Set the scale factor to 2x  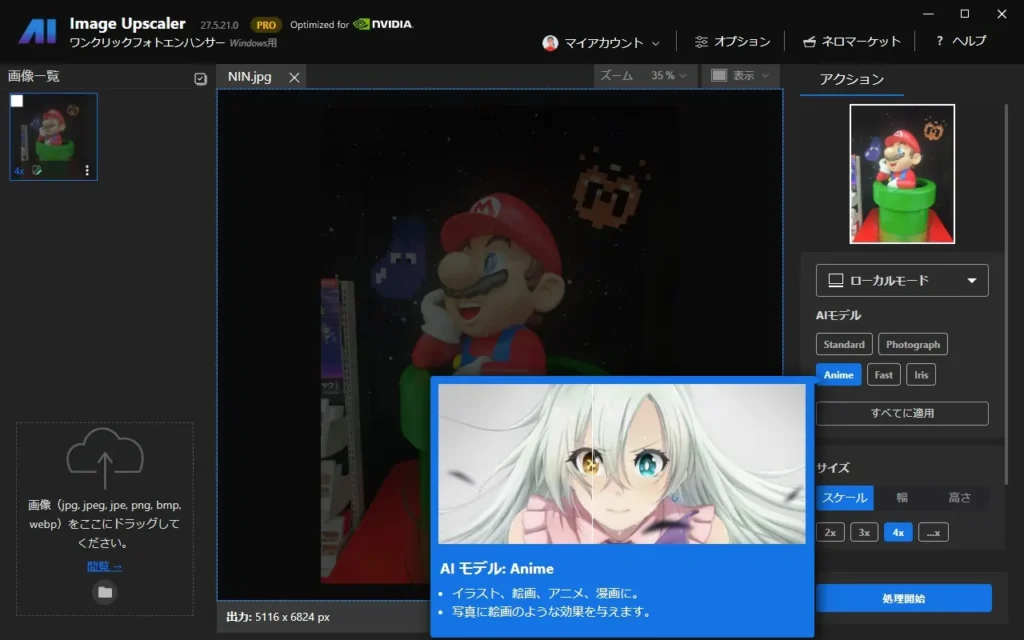tap(830, 532)
